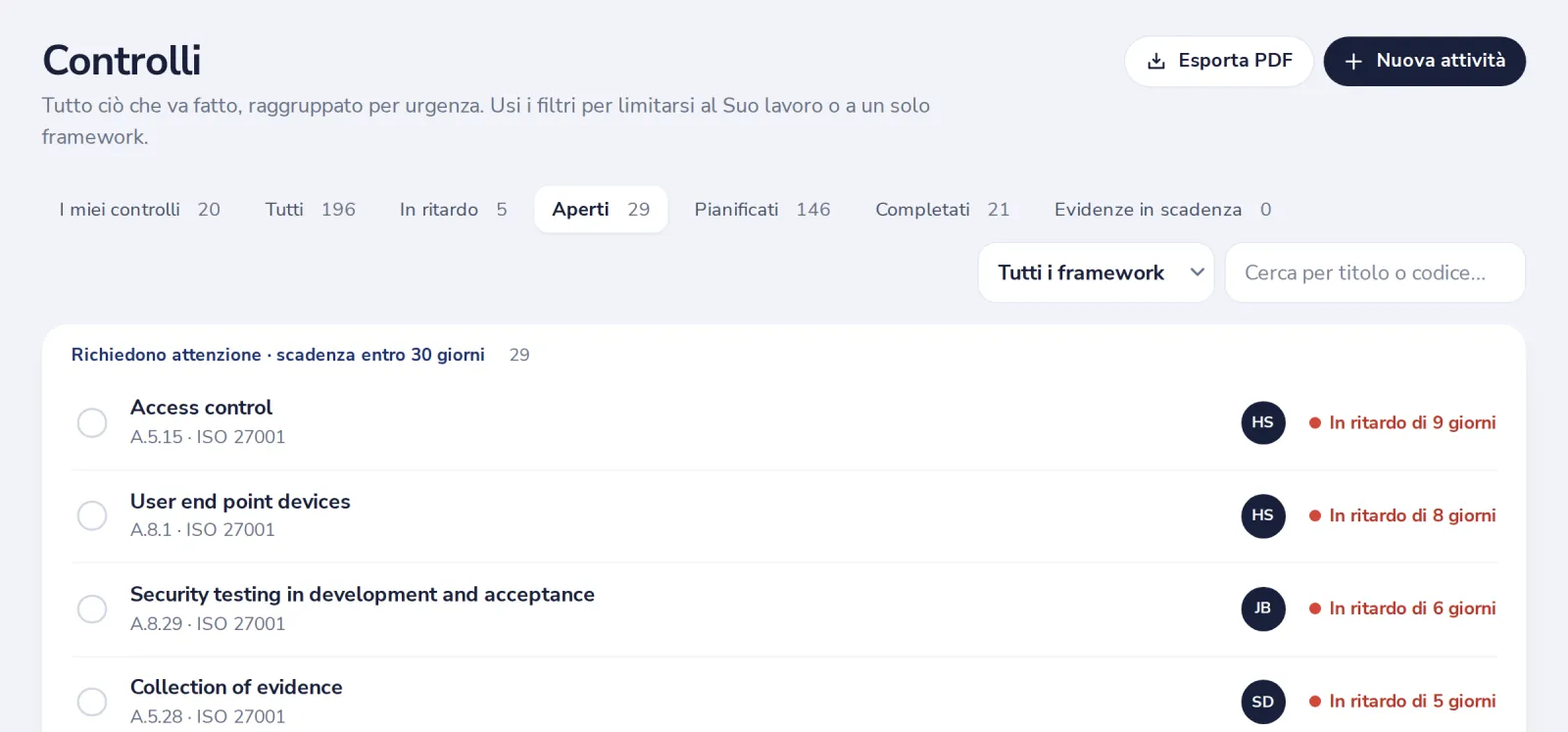
Task: Select the Pianificati tab
Action: (x=762, y=210)
